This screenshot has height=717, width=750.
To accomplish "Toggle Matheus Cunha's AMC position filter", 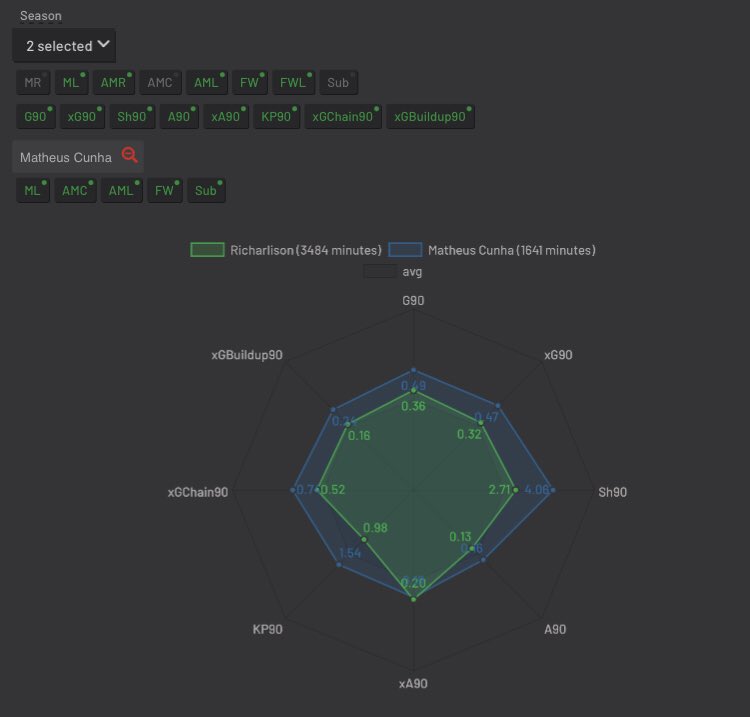I will point(76,190).
